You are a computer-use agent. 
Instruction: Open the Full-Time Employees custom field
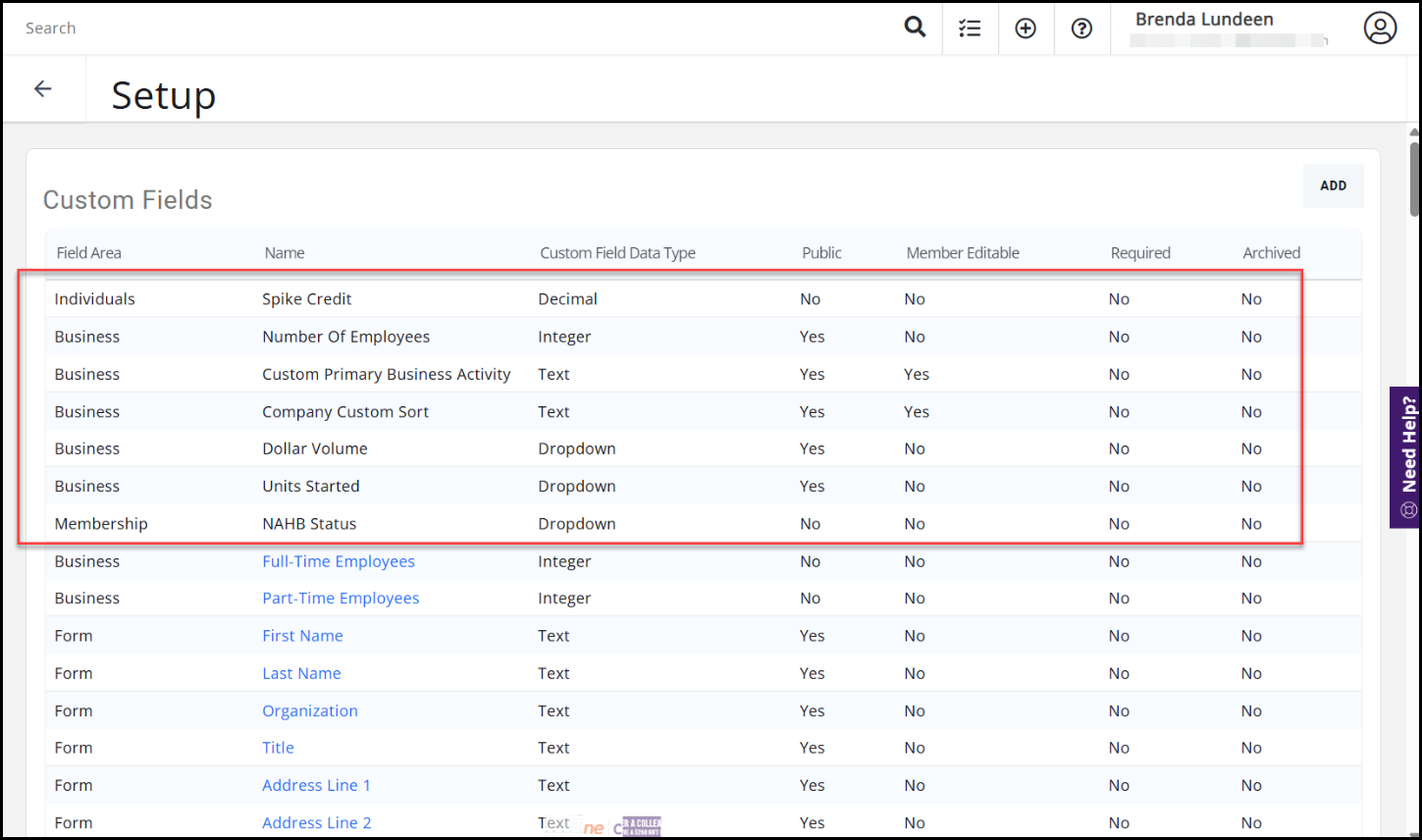click(338, 561)
